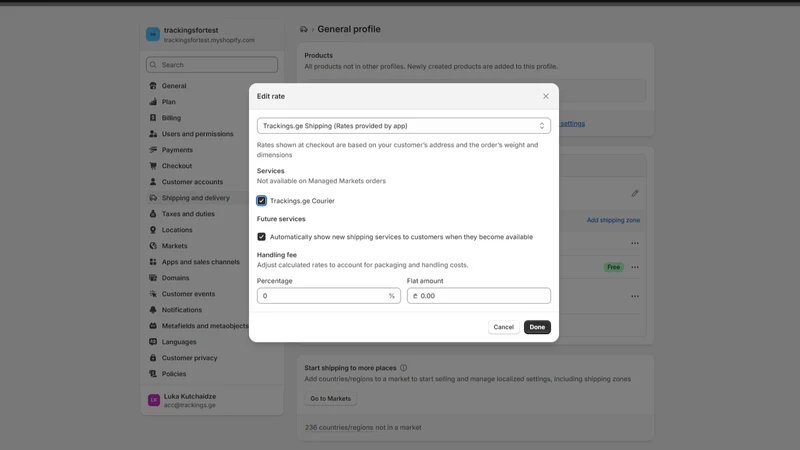Screen dimensions: 800x450
Task: Open the Checkout cart icon
Action: 153,166
